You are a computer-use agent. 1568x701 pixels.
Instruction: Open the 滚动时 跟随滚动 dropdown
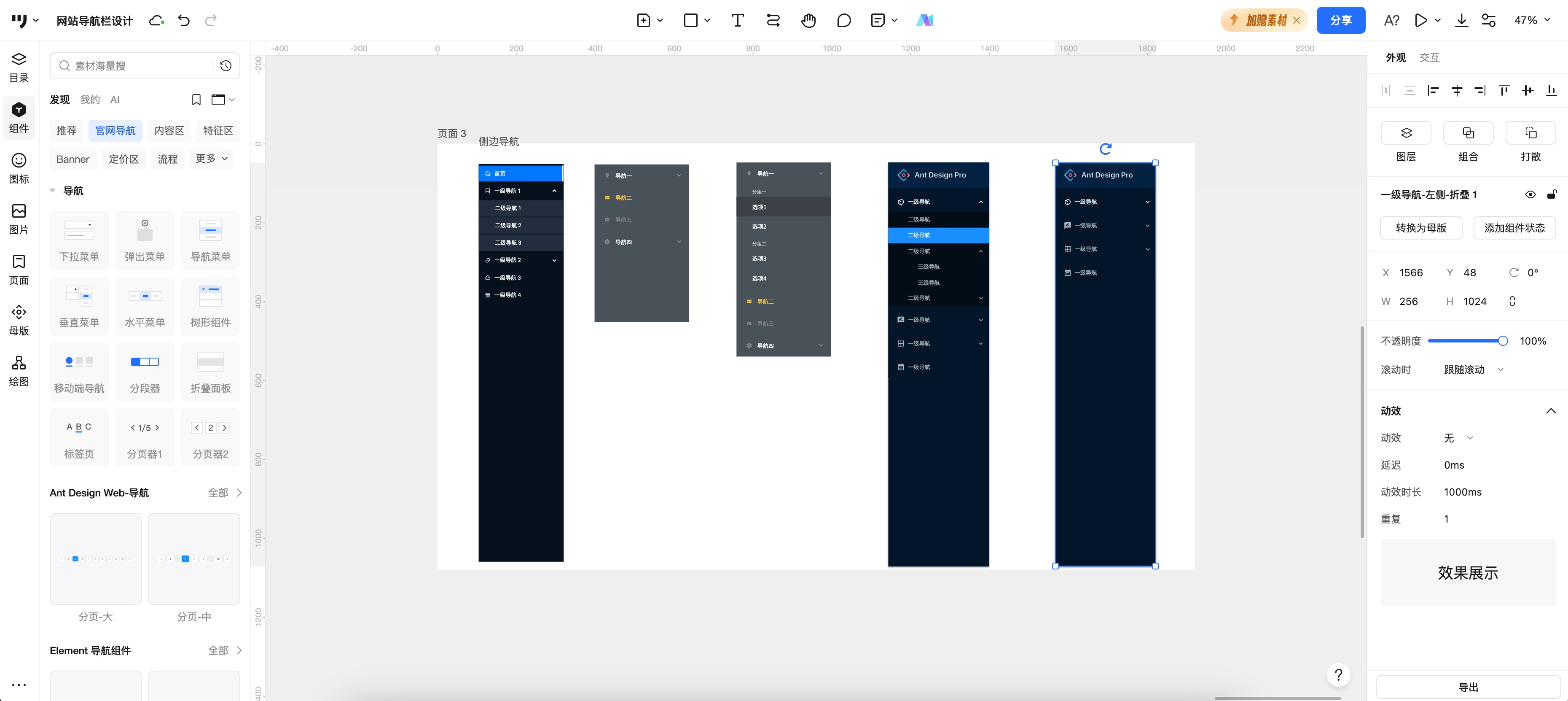point(1473,369)
